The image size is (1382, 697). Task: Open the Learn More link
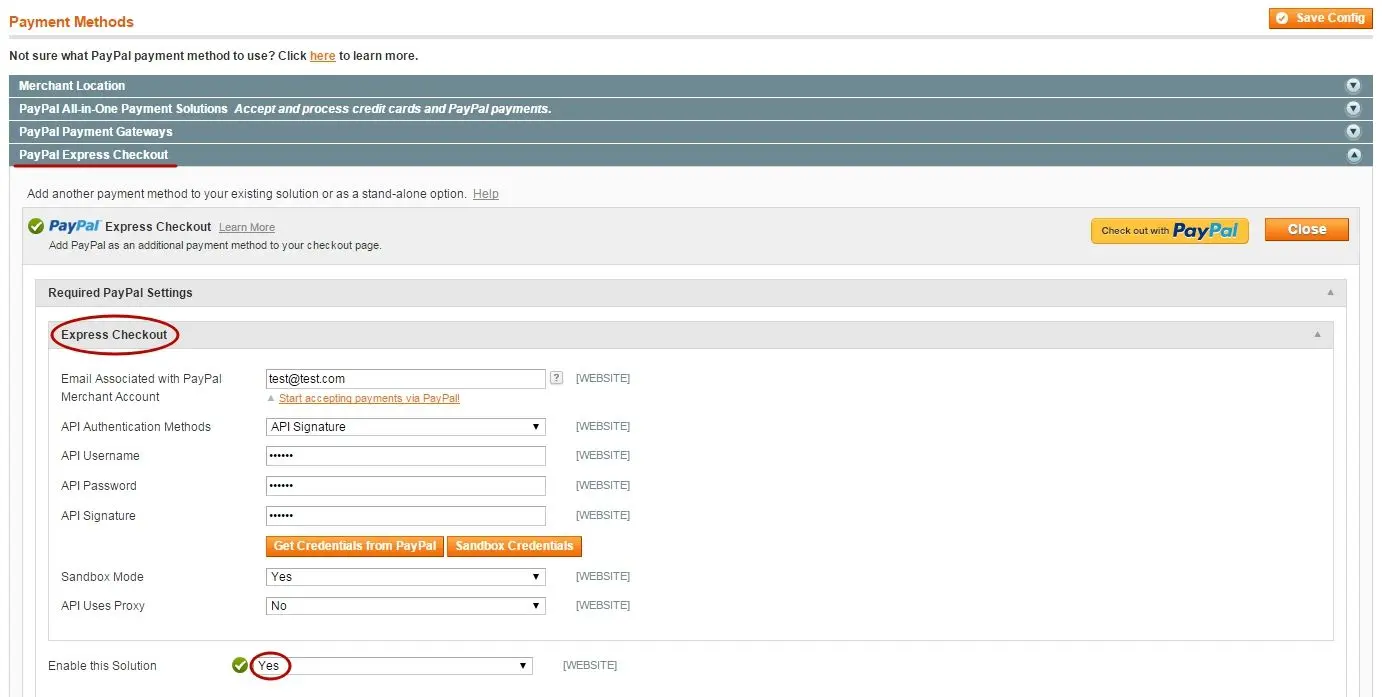[247, 228]
